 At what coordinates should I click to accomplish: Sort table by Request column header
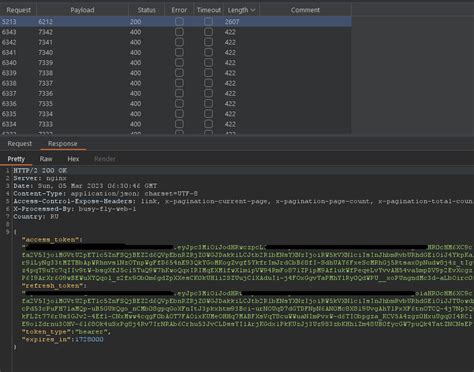pyautogui.click(x=18, y=10)
